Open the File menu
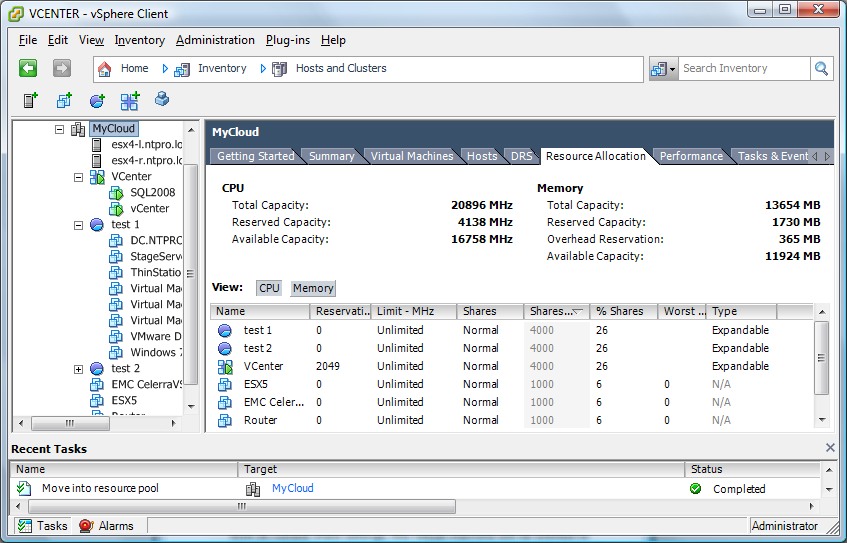847x543 pixels. click(28, 40)
